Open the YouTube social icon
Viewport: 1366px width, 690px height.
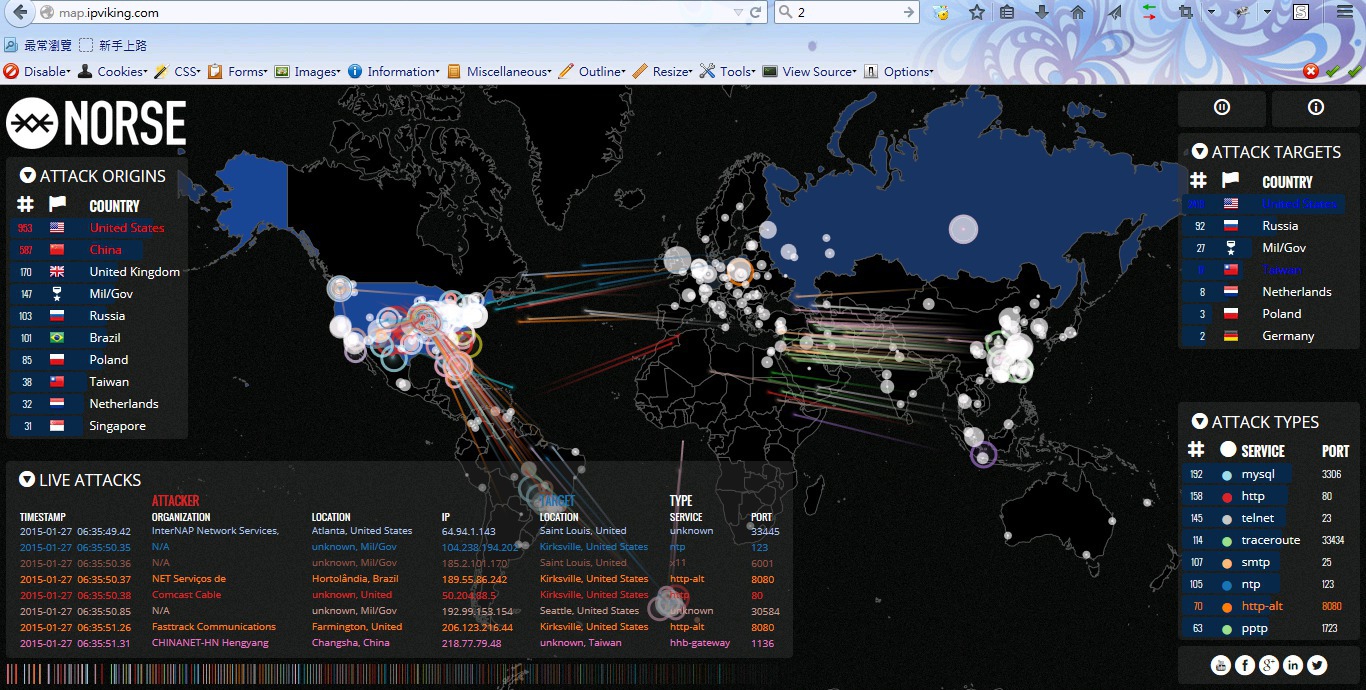(x=1220, y=665)
